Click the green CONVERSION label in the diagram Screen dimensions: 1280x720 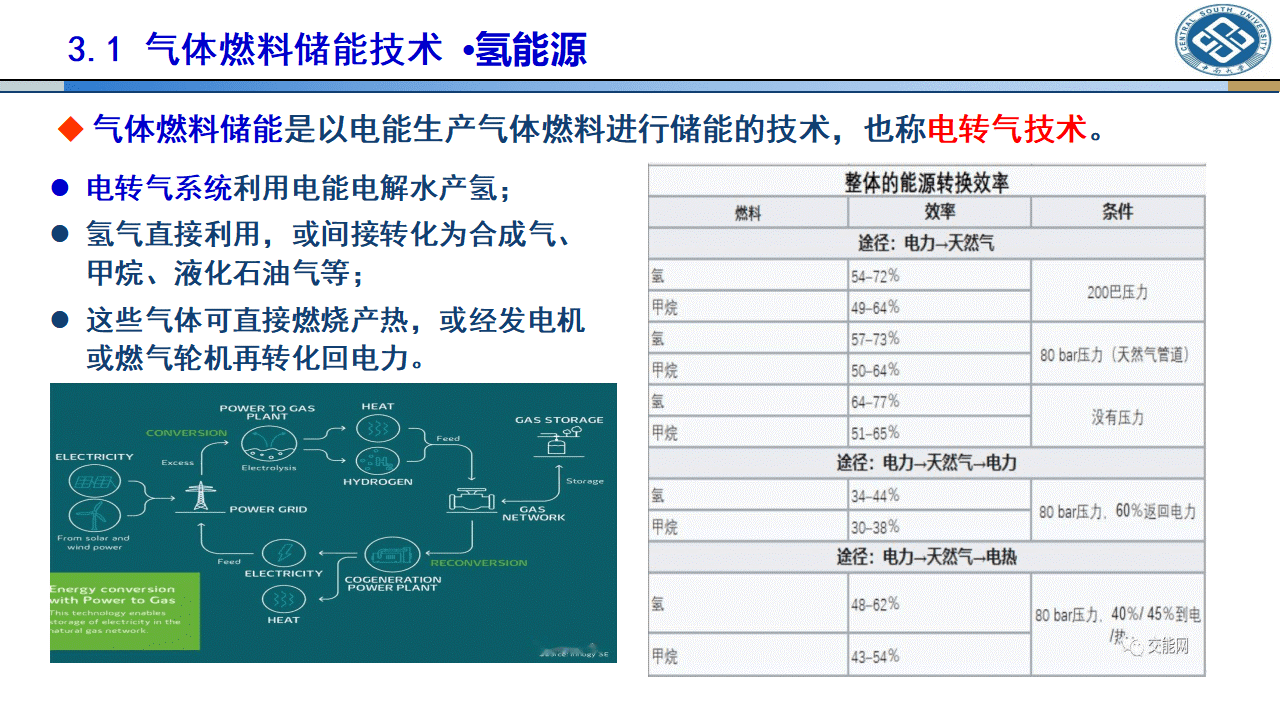click(186, 433)
